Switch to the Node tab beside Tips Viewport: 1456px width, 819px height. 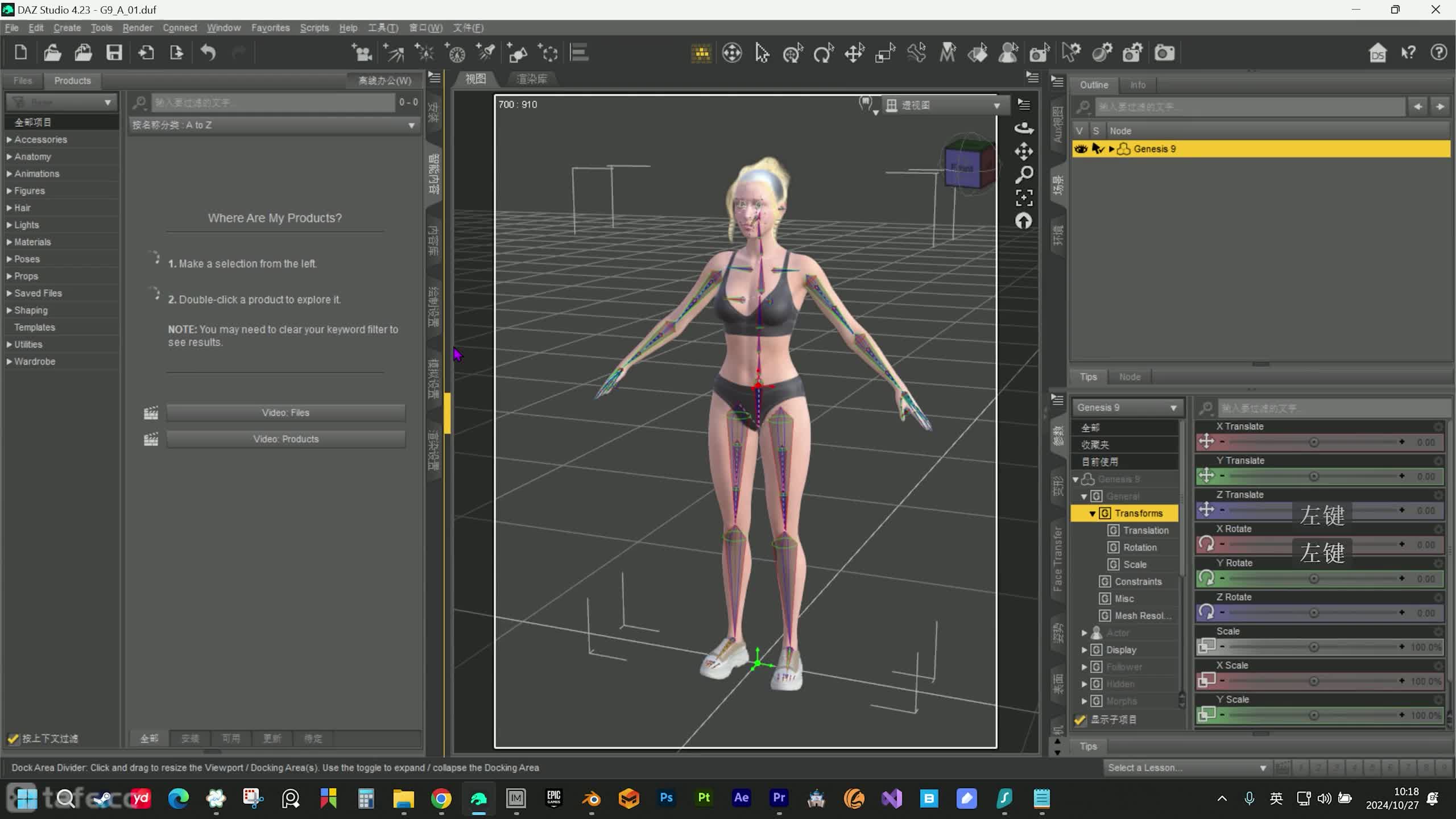click(x=1129, y=377)
